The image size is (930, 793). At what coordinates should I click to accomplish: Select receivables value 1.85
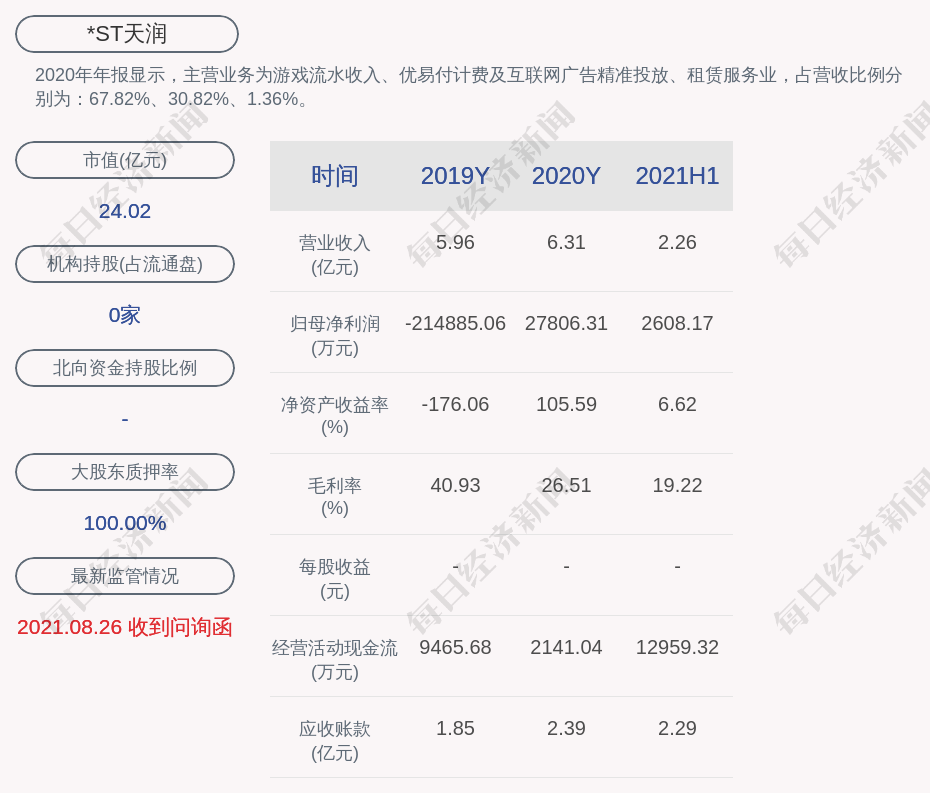tap(455, 728)
